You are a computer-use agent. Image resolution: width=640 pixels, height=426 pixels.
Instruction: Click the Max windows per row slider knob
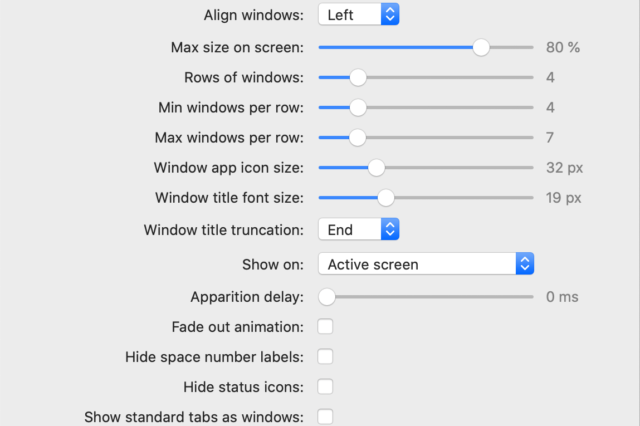coord(357,137)
